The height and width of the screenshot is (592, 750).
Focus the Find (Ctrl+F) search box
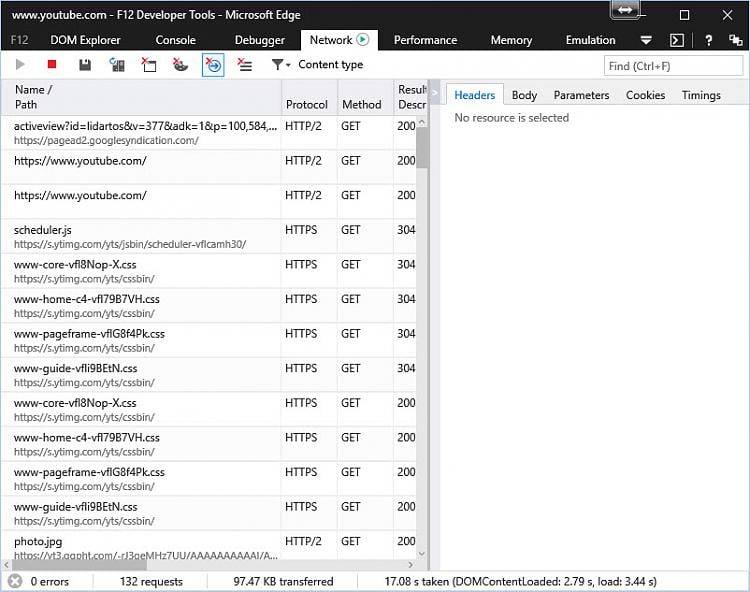pyautogui.click(x=673, y=66)
